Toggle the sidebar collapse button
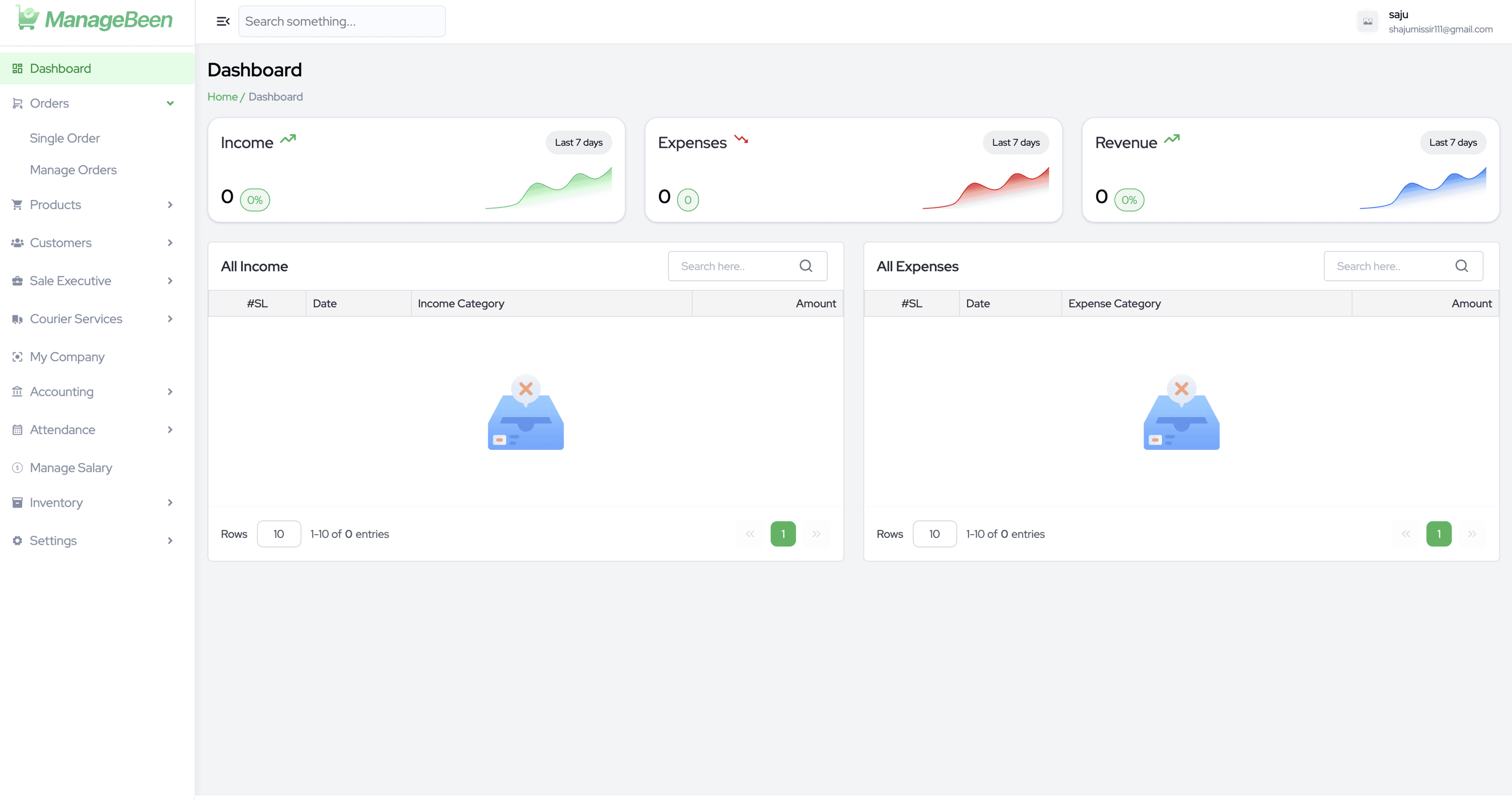The width and height of the screenshot is (1512, 800). click(x=222, y=21)
